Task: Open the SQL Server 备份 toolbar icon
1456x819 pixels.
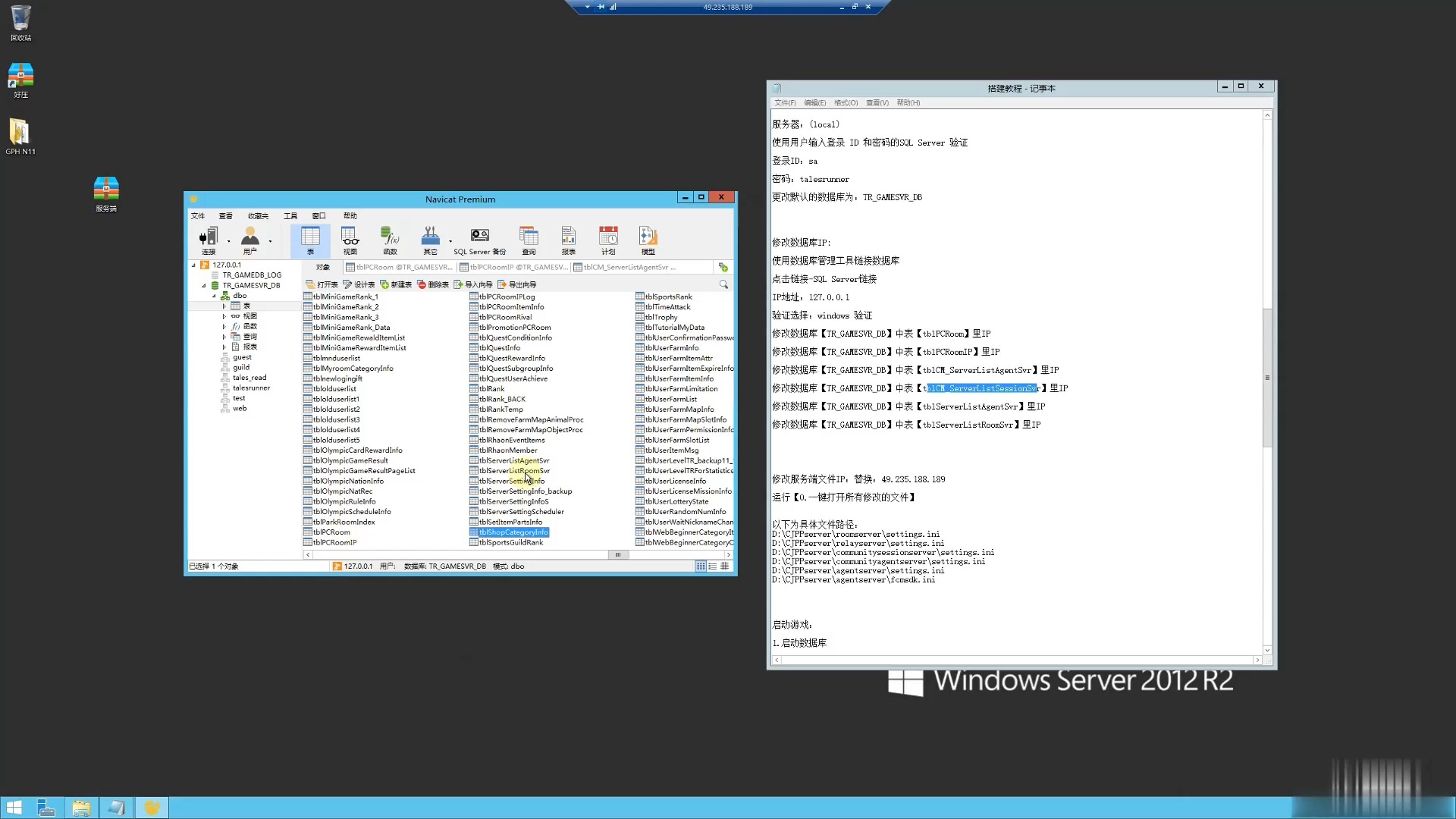Action: coord(479,240)
